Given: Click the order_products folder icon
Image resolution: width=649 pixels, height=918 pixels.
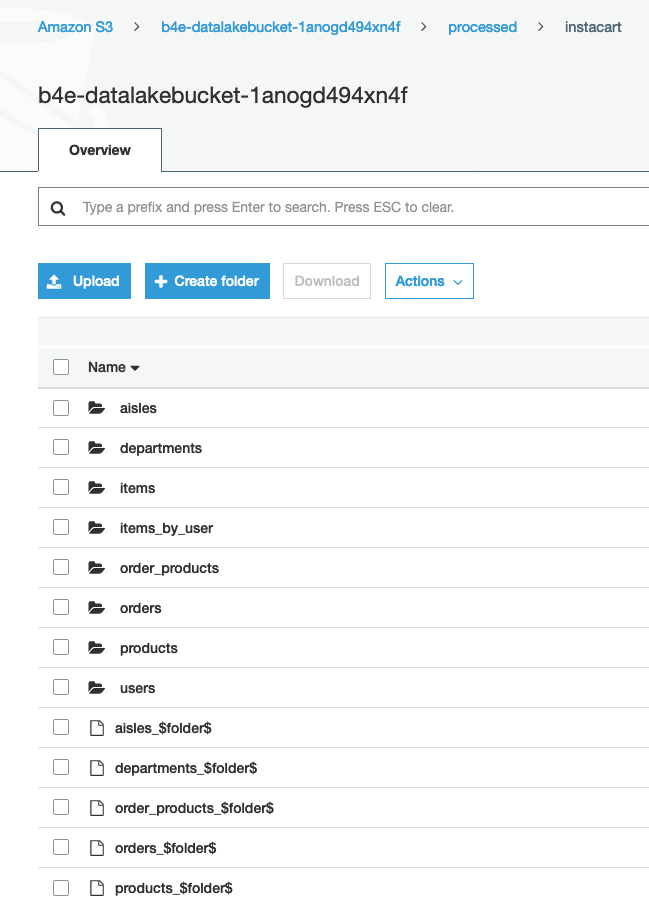Looking at the screenshot, I should coord(97,567).
